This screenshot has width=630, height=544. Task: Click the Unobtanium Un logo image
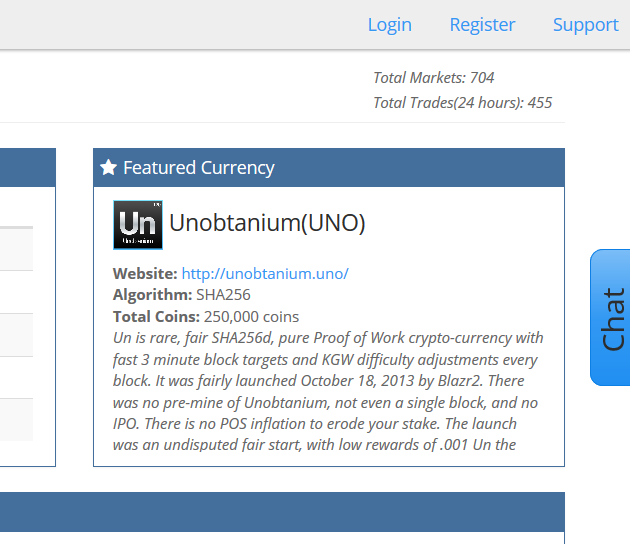tap(138, 225)
